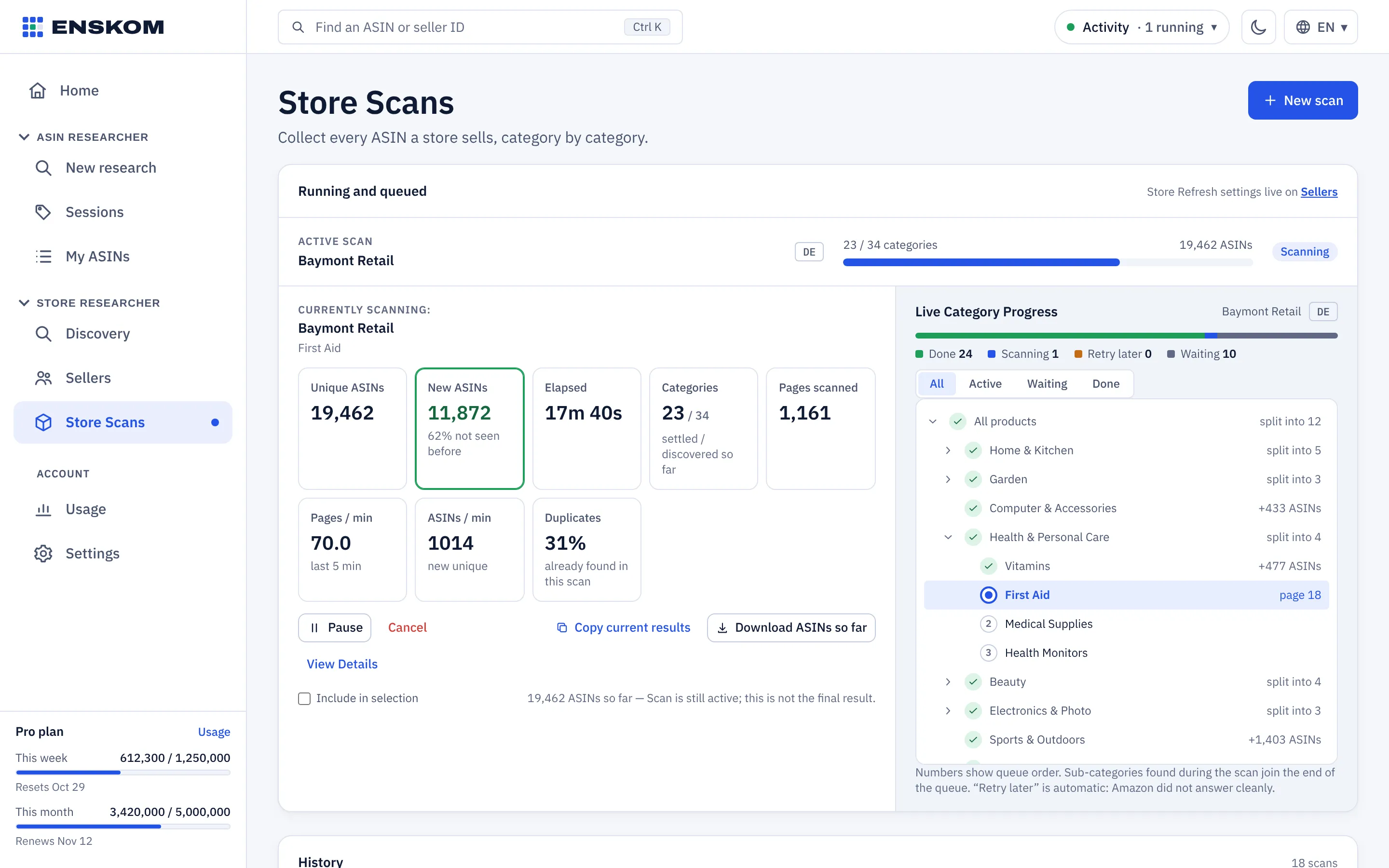
Task: Expand the Beauty category
Action: [x=948, y=682]
